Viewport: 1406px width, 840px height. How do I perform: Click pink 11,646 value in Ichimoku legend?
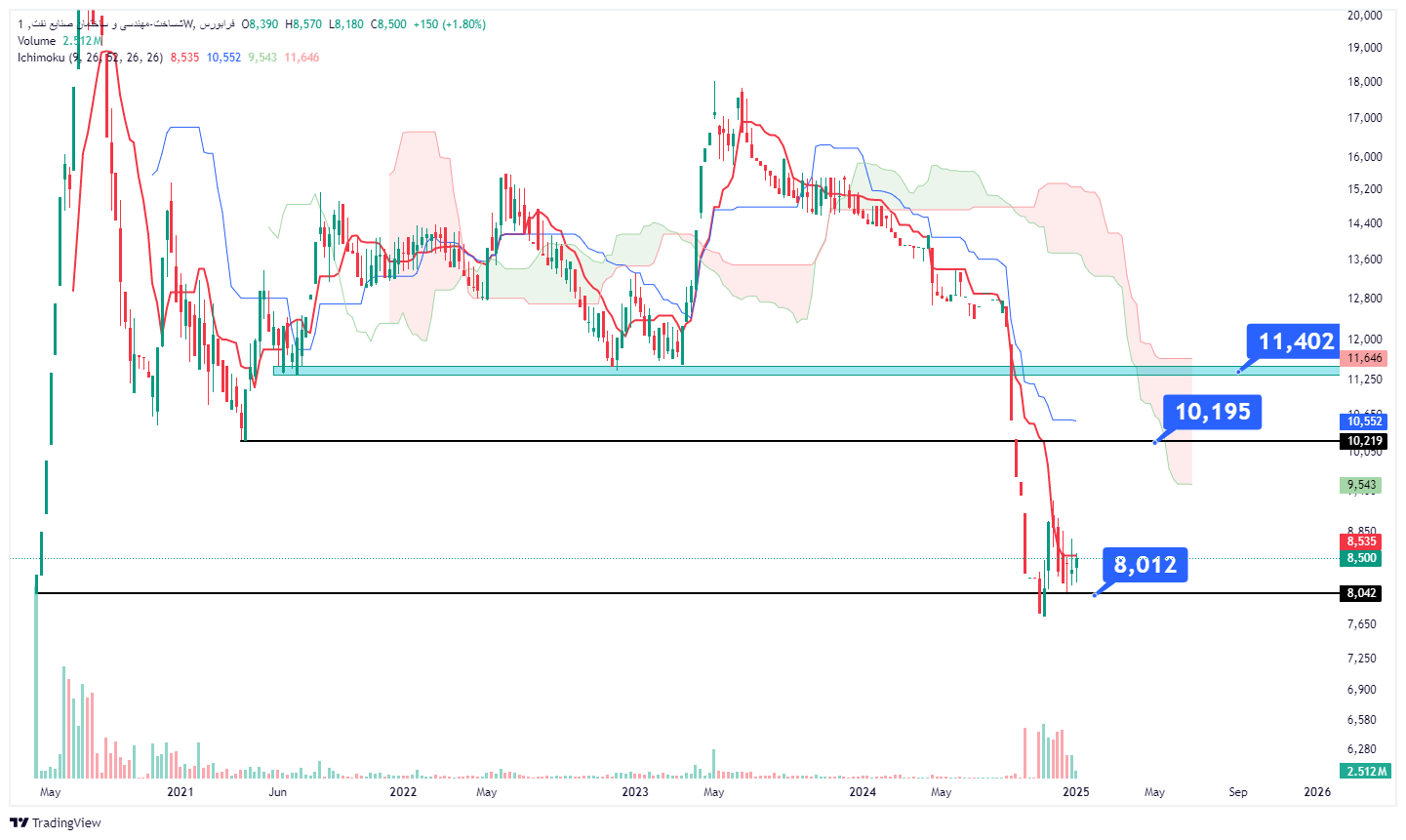pos(301,58)
